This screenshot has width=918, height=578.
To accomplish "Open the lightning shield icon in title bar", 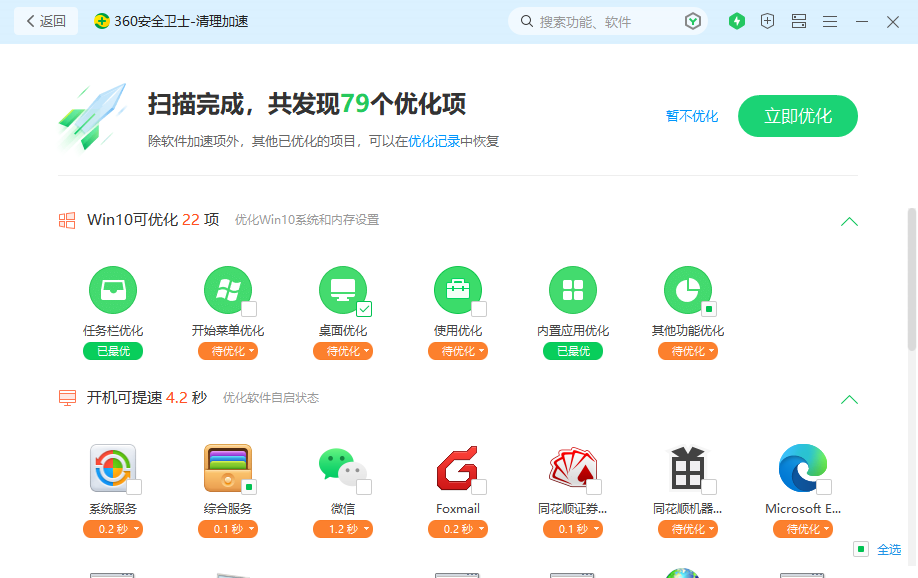I will click(x=737, y=21).
